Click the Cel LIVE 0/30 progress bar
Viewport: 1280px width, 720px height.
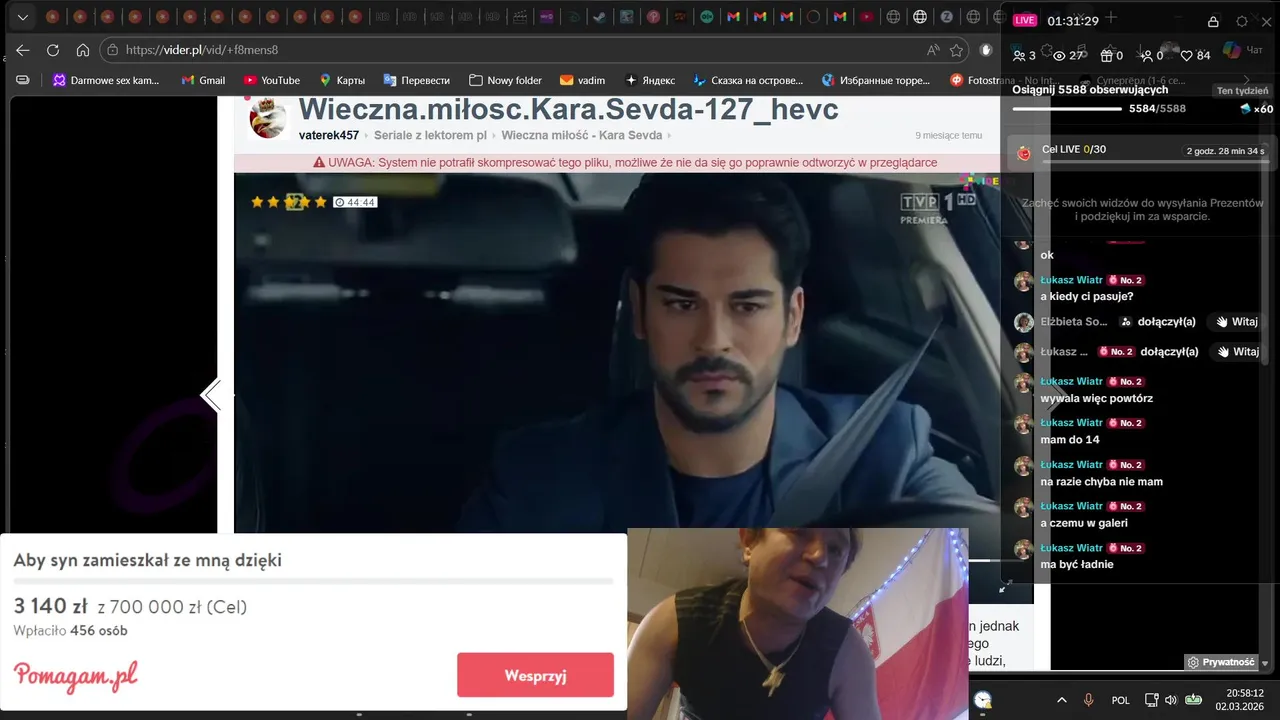point(1156,161)
